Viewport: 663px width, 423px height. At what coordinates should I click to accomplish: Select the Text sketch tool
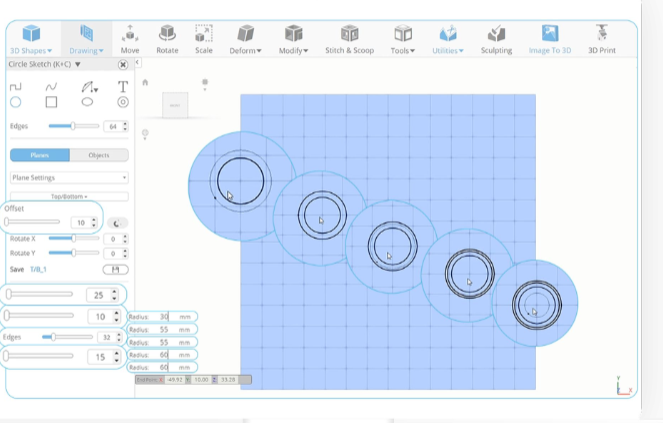point(123,87)
